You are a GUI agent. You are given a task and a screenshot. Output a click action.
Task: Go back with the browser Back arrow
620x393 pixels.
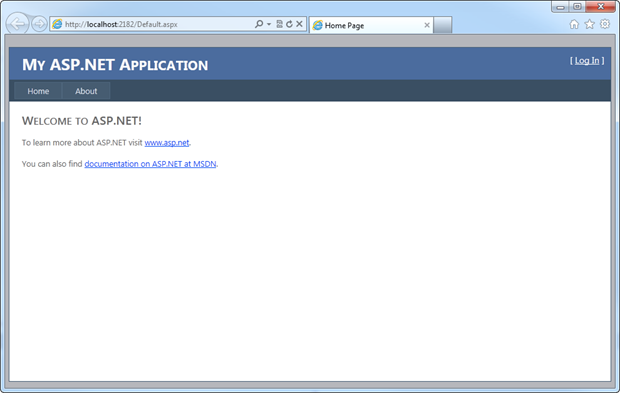pyautogui.click(x=17, y=24)
